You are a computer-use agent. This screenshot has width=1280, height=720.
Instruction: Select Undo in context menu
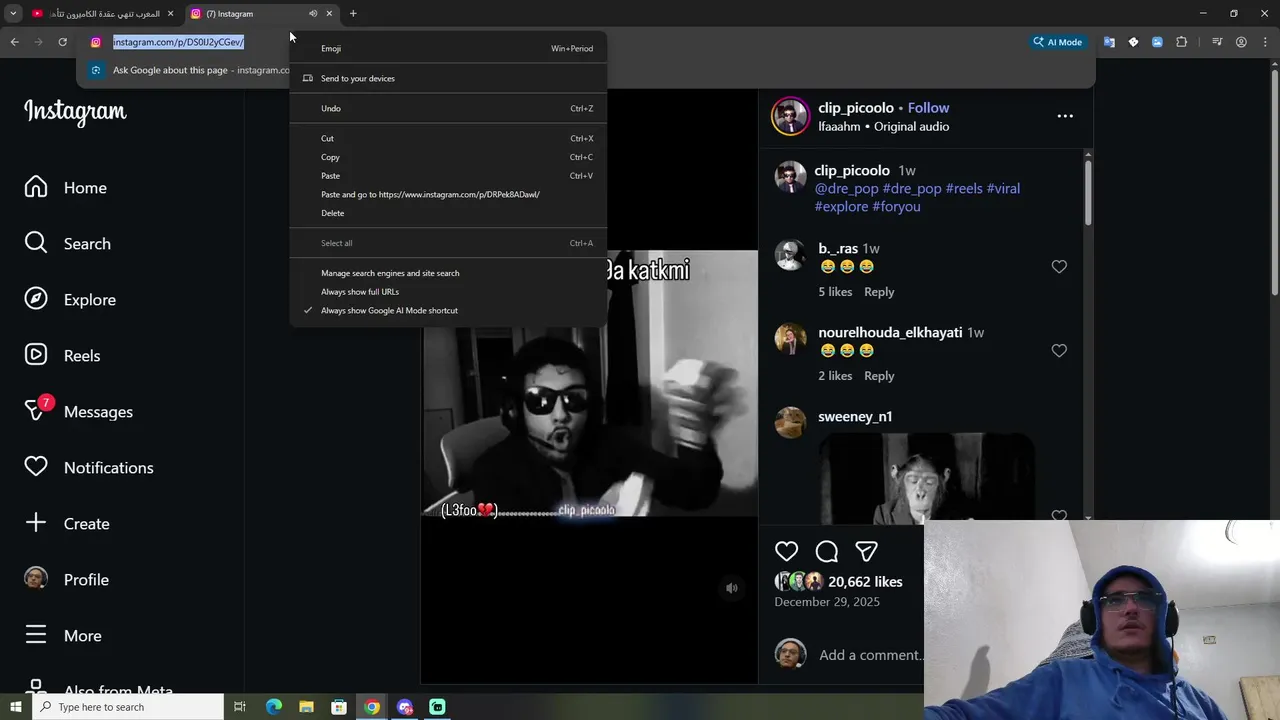448,108
